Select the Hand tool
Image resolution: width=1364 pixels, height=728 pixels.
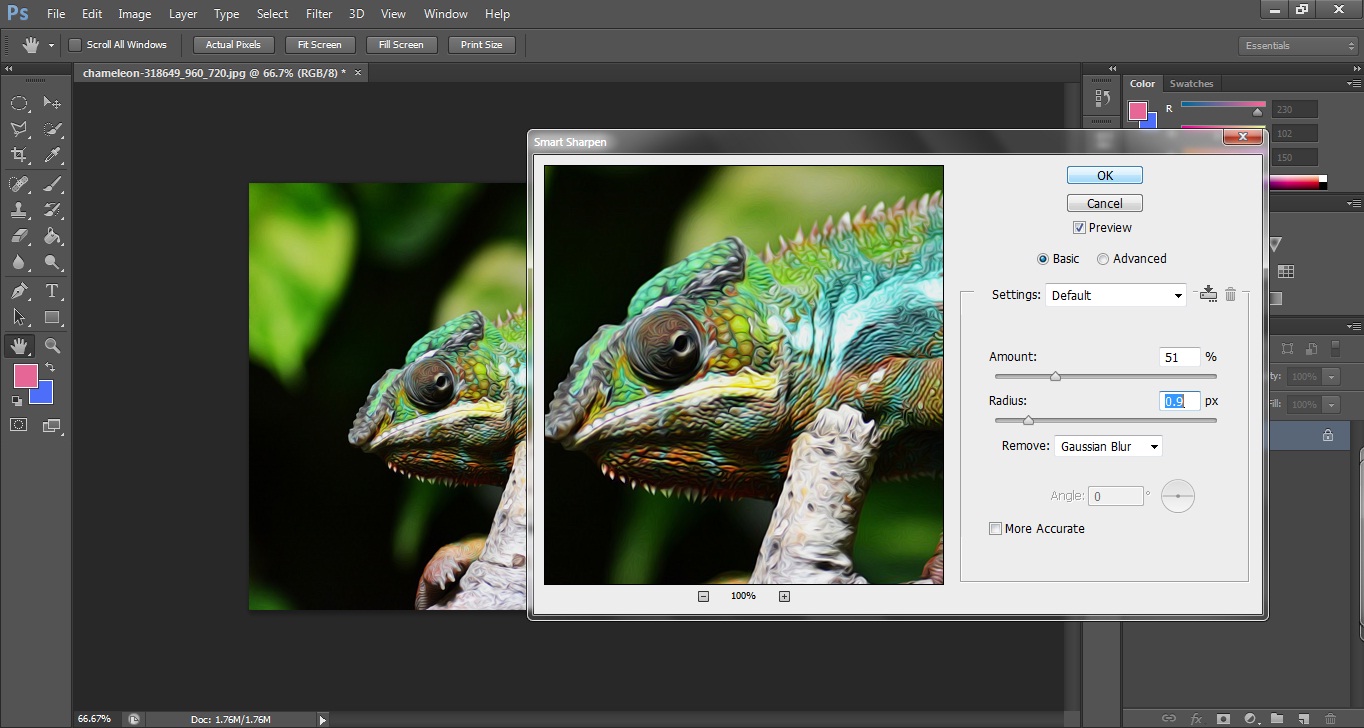coord(20,345)
